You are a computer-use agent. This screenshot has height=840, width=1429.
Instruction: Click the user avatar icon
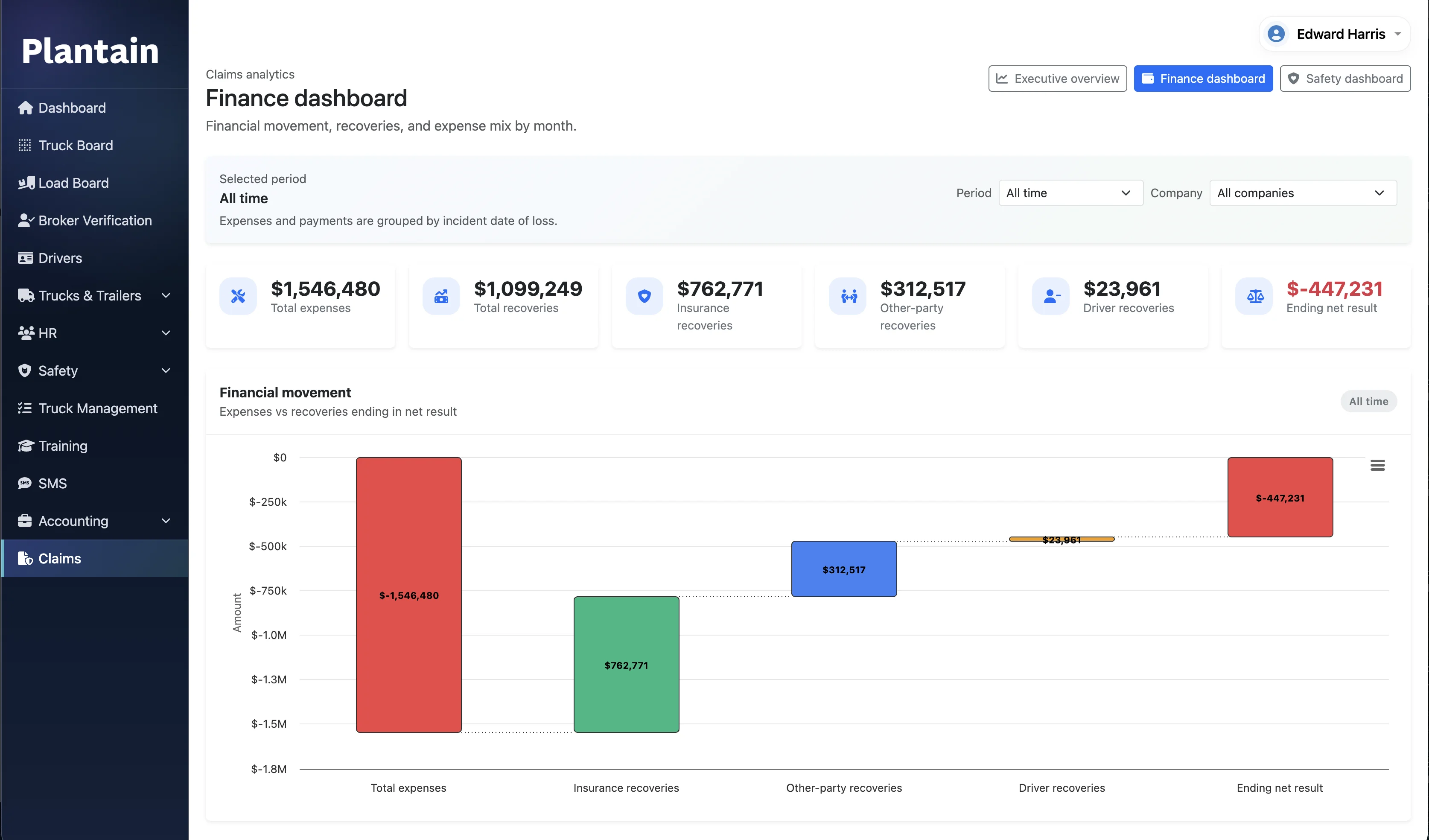1276,34
